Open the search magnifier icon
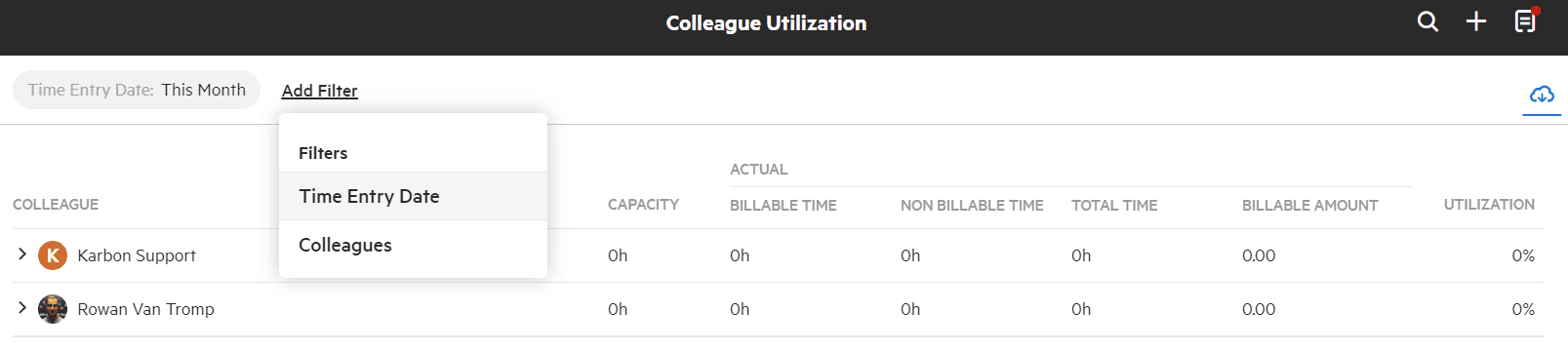 pos(1427,21)
